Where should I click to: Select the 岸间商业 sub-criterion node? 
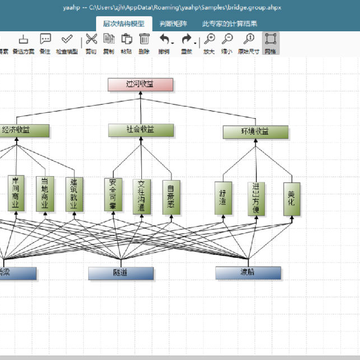pos(16,193)
